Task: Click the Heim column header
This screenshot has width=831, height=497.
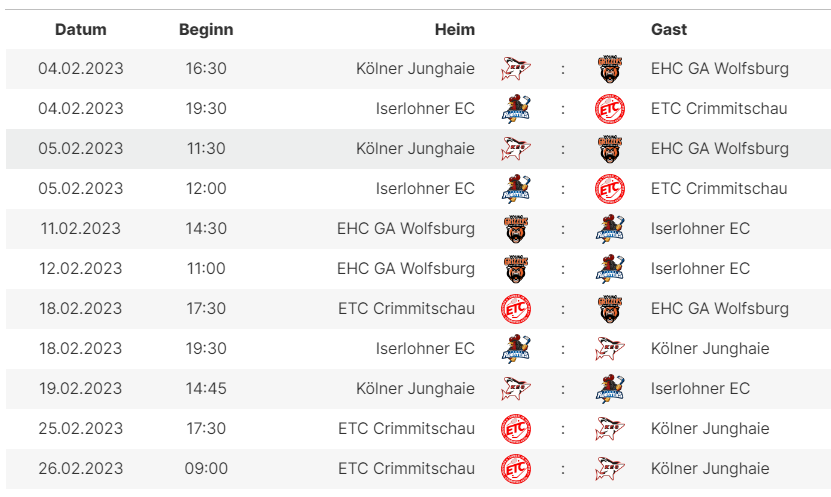Action: tap(455, 29)
